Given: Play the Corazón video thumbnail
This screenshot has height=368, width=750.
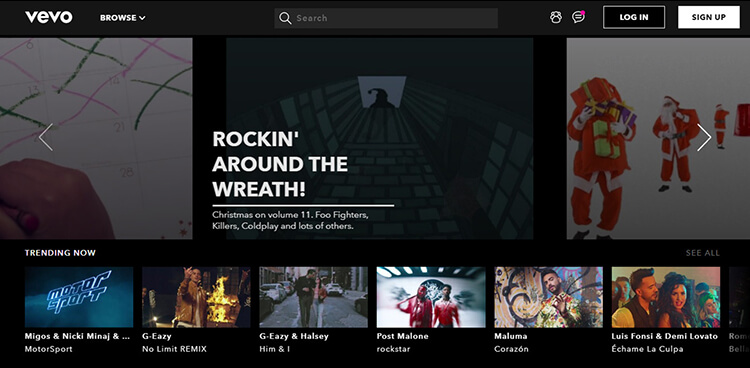Looking at the screenshot, I should [x=549, y=297].
